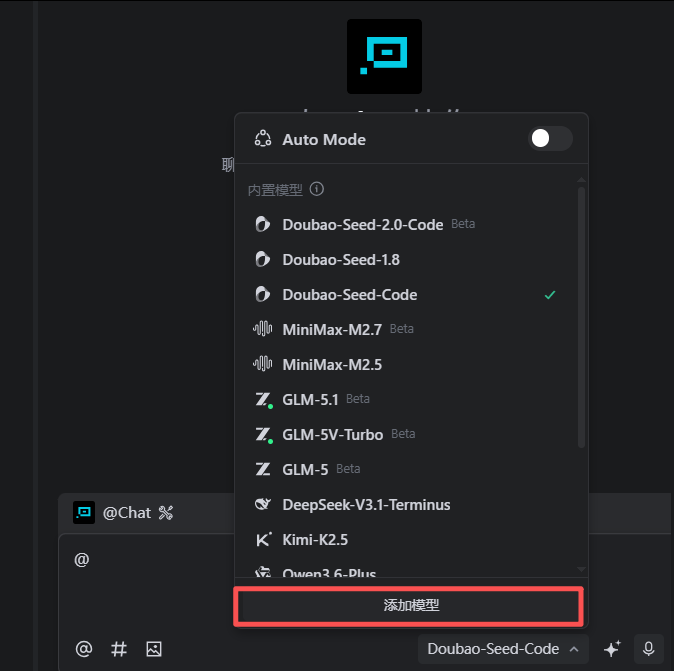Click the GLM-5V-Turbo Z logo icon
This screenshot has height=671, width=674.
[x=263, y=435]
